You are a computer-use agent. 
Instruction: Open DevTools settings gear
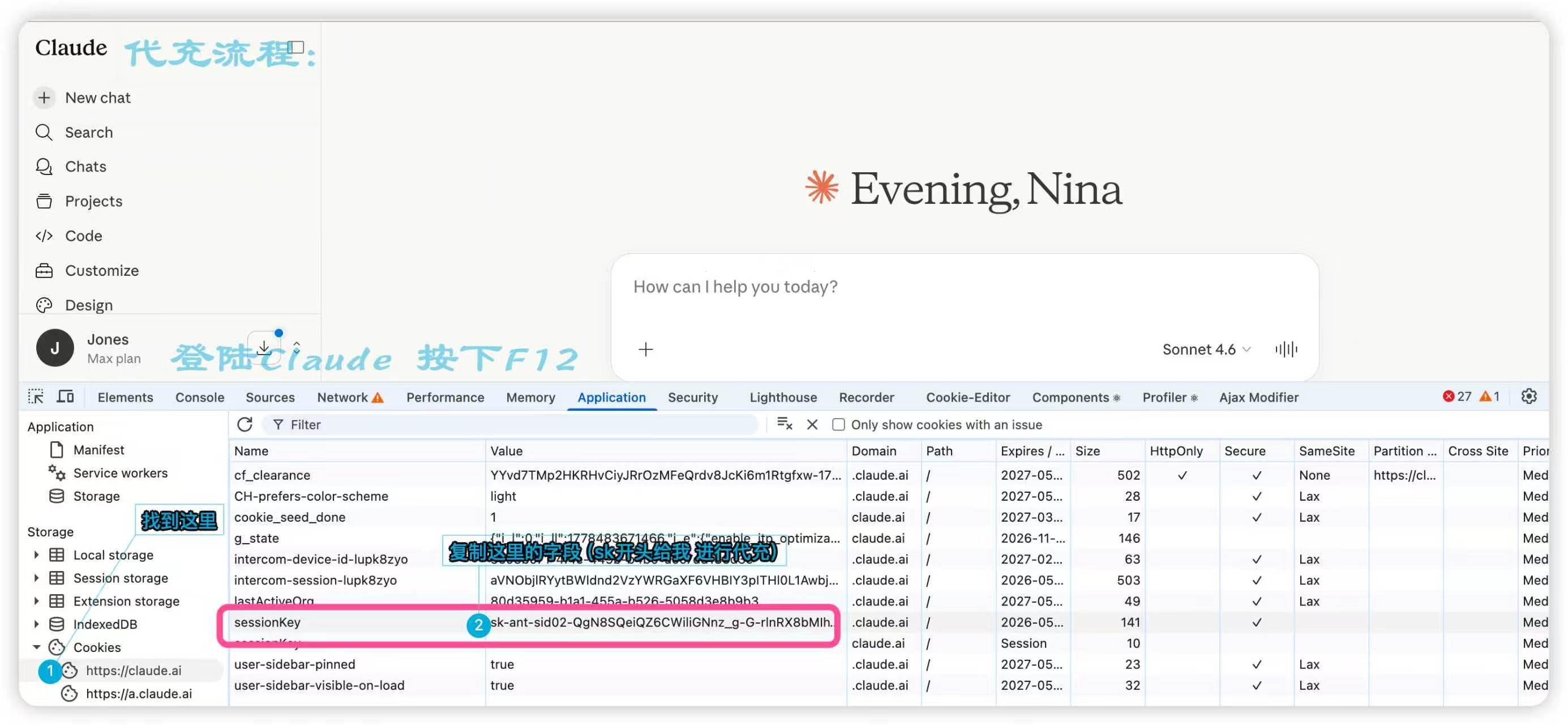[x=1528, y=396]
